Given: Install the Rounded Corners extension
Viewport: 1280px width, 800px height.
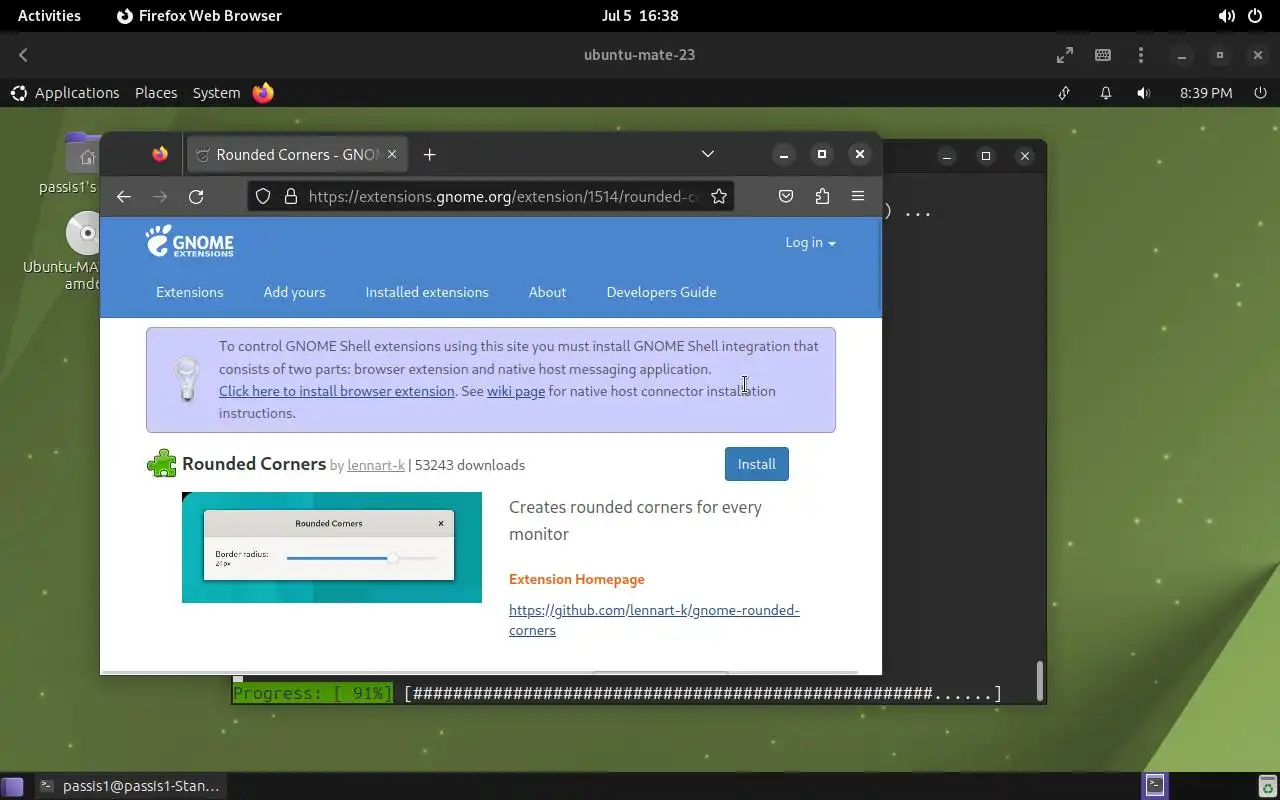Looking at the screenshot, I should [757, 464].
